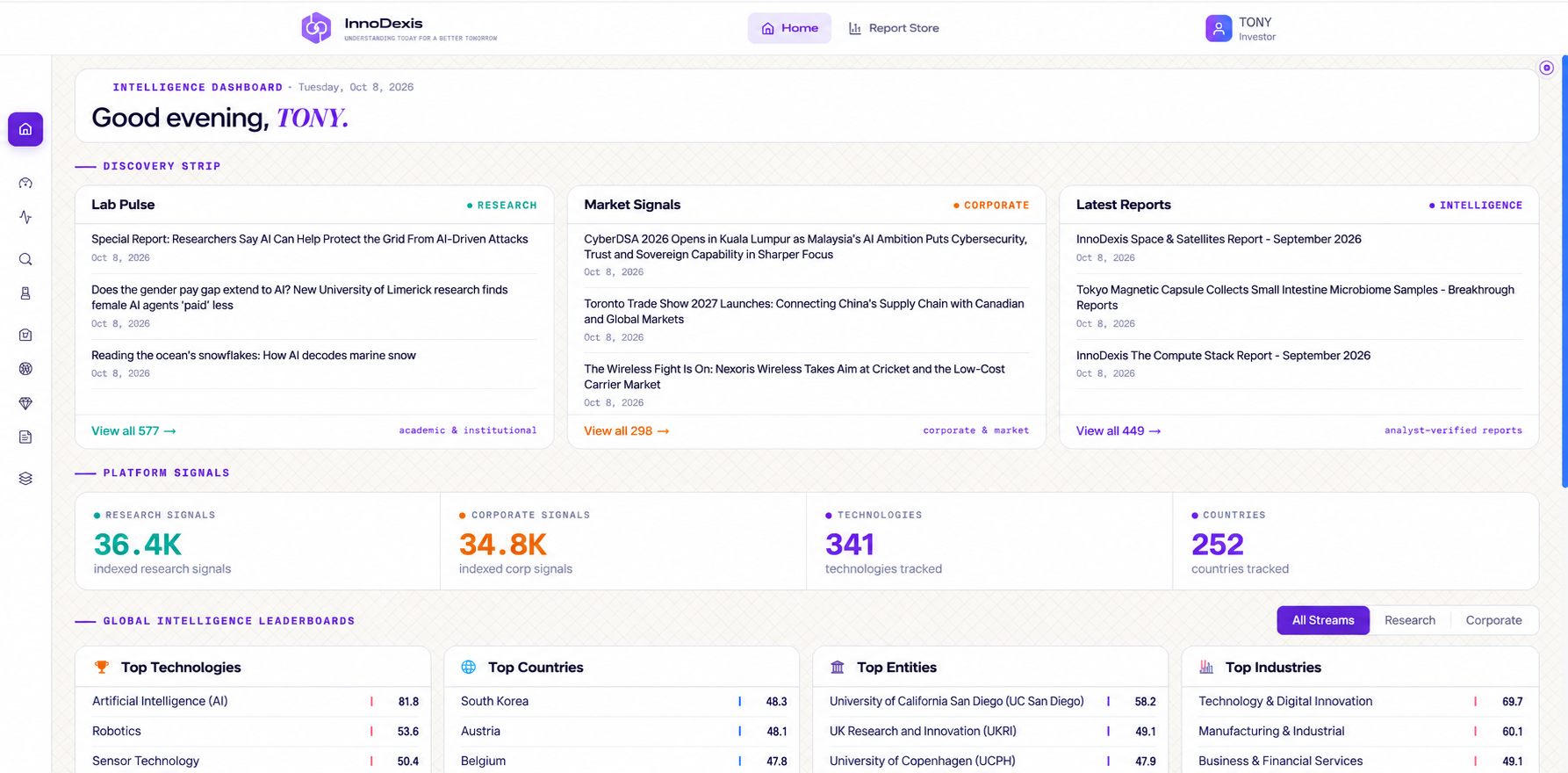Open the marine snow AI article
The image size is (1568, 773).
tap(254, 356)
